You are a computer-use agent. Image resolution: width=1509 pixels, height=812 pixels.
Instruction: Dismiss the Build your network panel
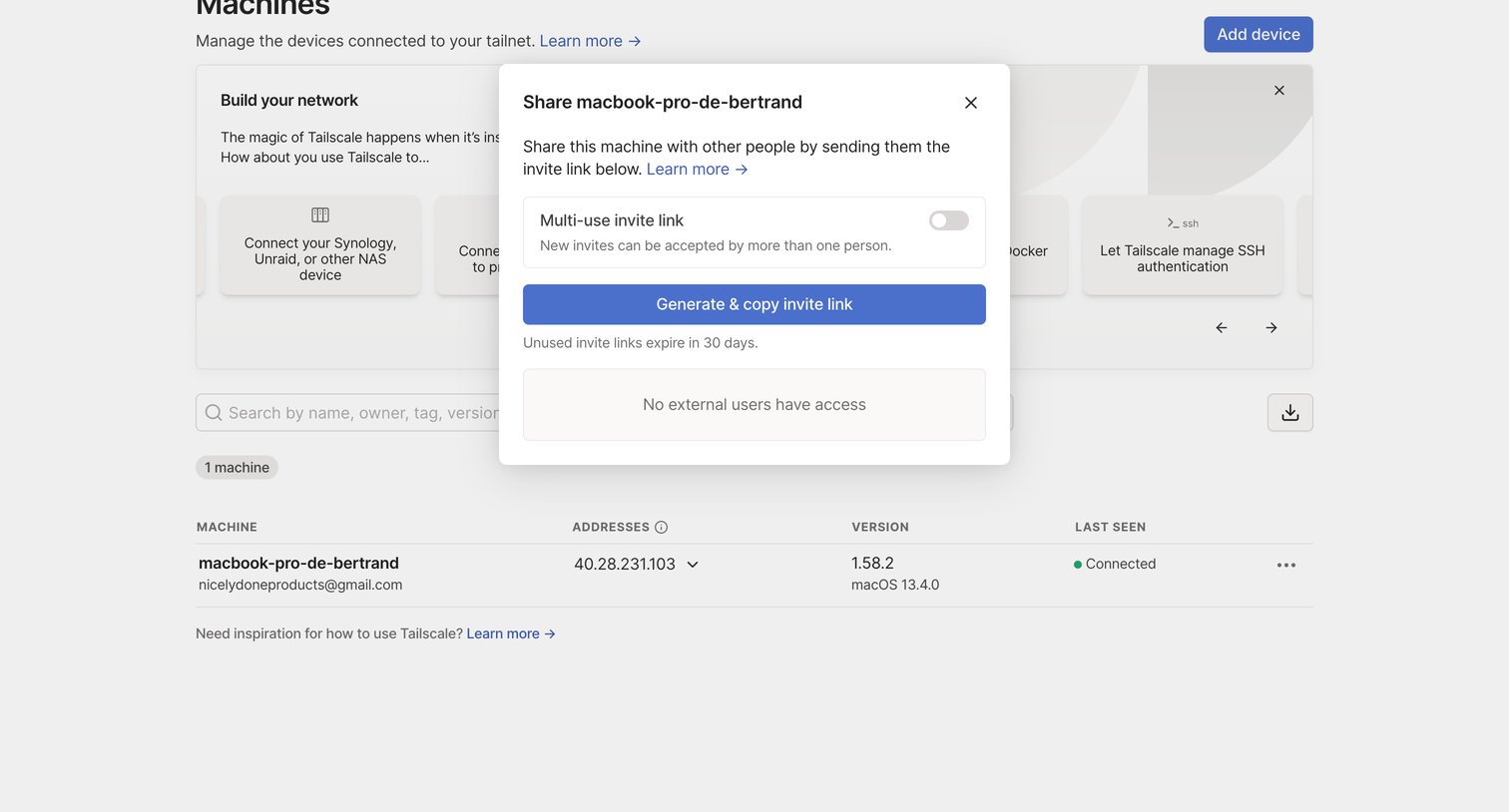1279,91
